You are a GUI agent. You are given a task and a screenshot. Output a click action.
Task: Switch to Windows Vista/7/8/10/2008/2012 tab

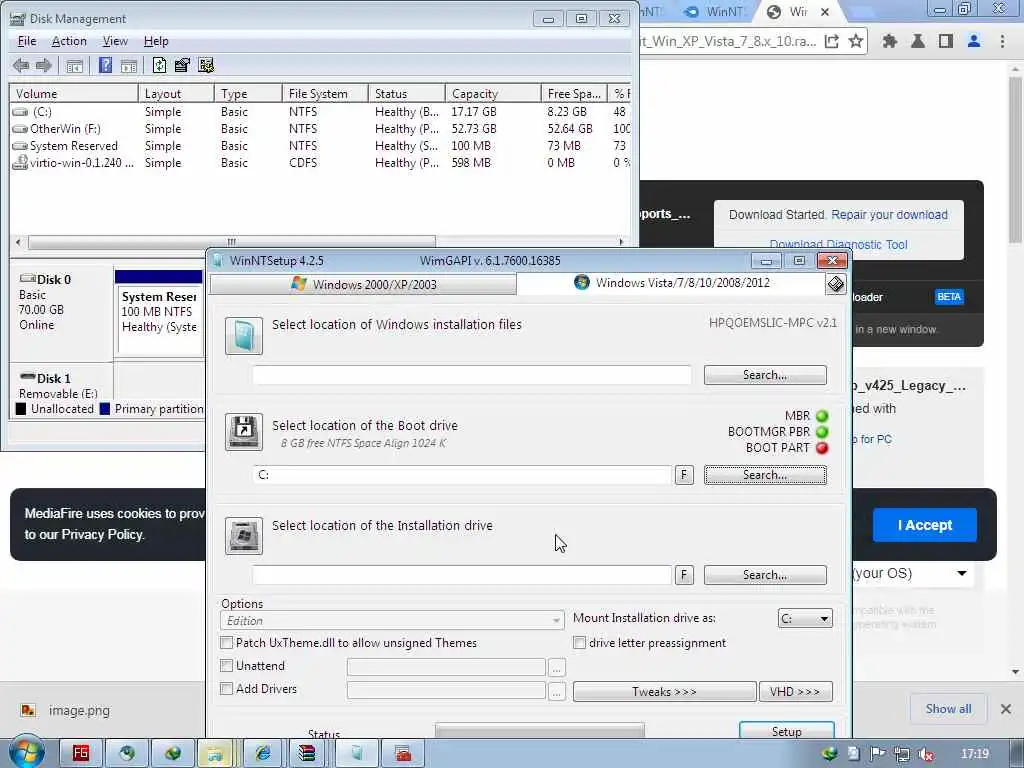click(x=672, y=283)
